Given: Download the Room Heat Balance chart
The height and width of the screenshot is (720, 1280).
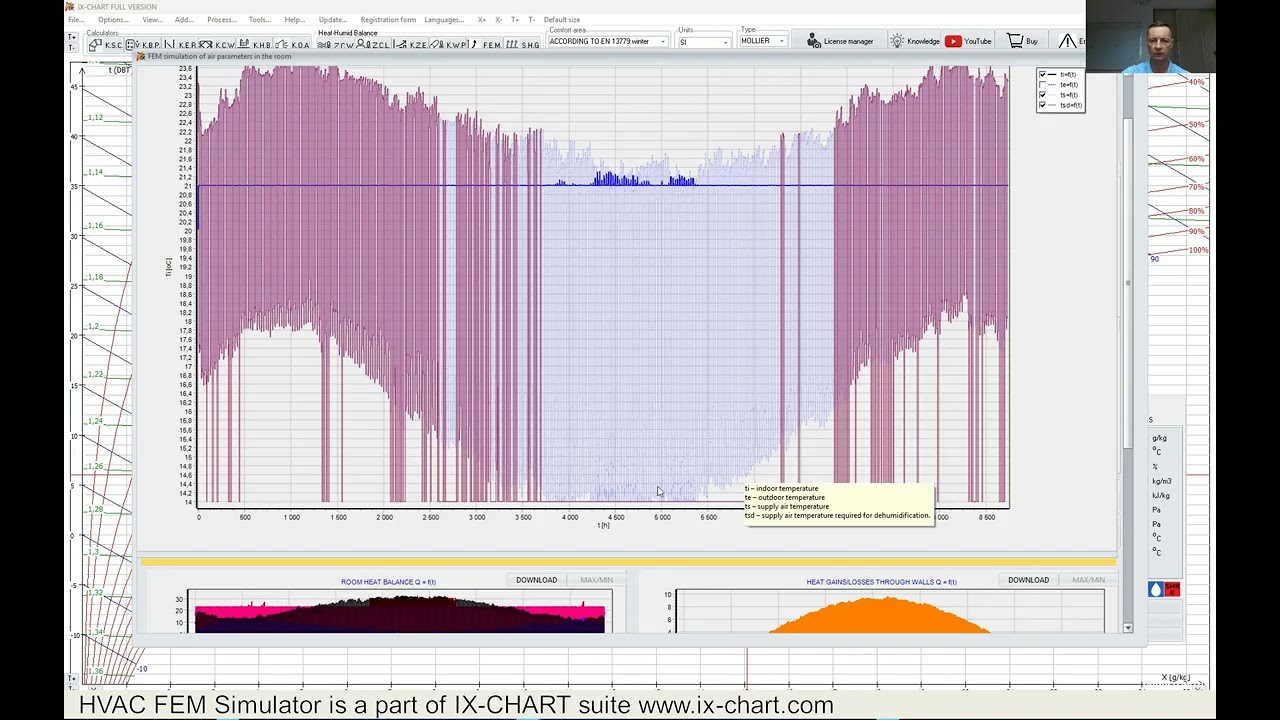Looking at the screenshot, I should click(537, 580).
